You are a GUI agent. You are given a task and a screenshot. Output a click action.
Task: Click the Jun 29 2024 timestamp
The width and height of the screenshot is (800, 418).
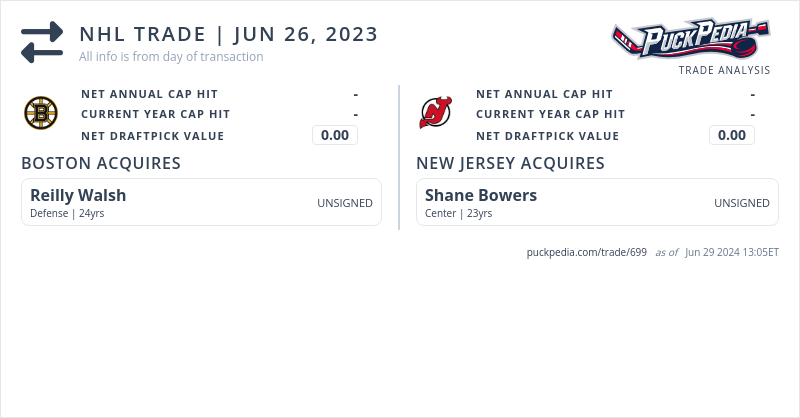pyautogui.click(x=732, y=252)
